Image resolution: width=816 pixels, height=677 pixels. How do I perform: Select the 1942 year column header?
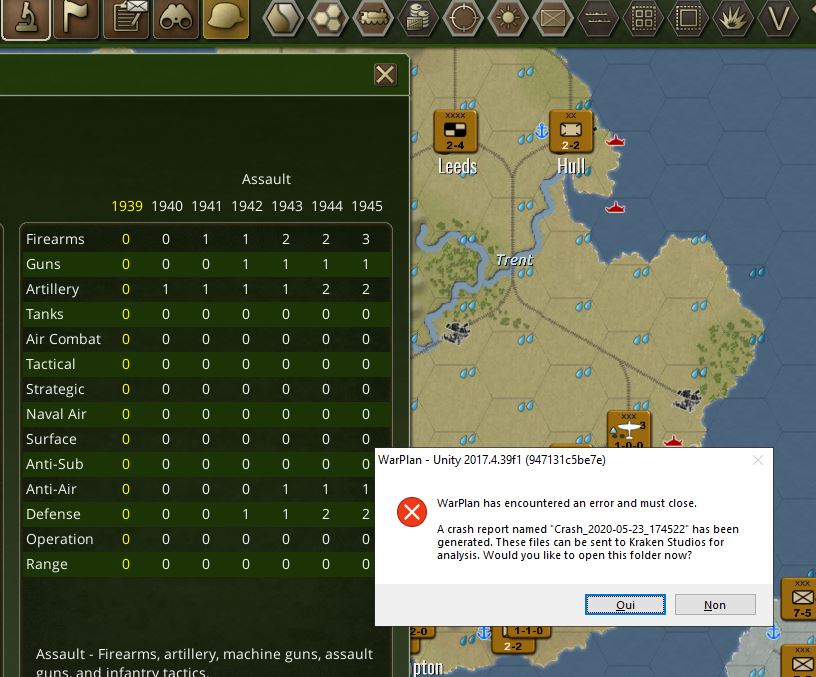point(247,206)
